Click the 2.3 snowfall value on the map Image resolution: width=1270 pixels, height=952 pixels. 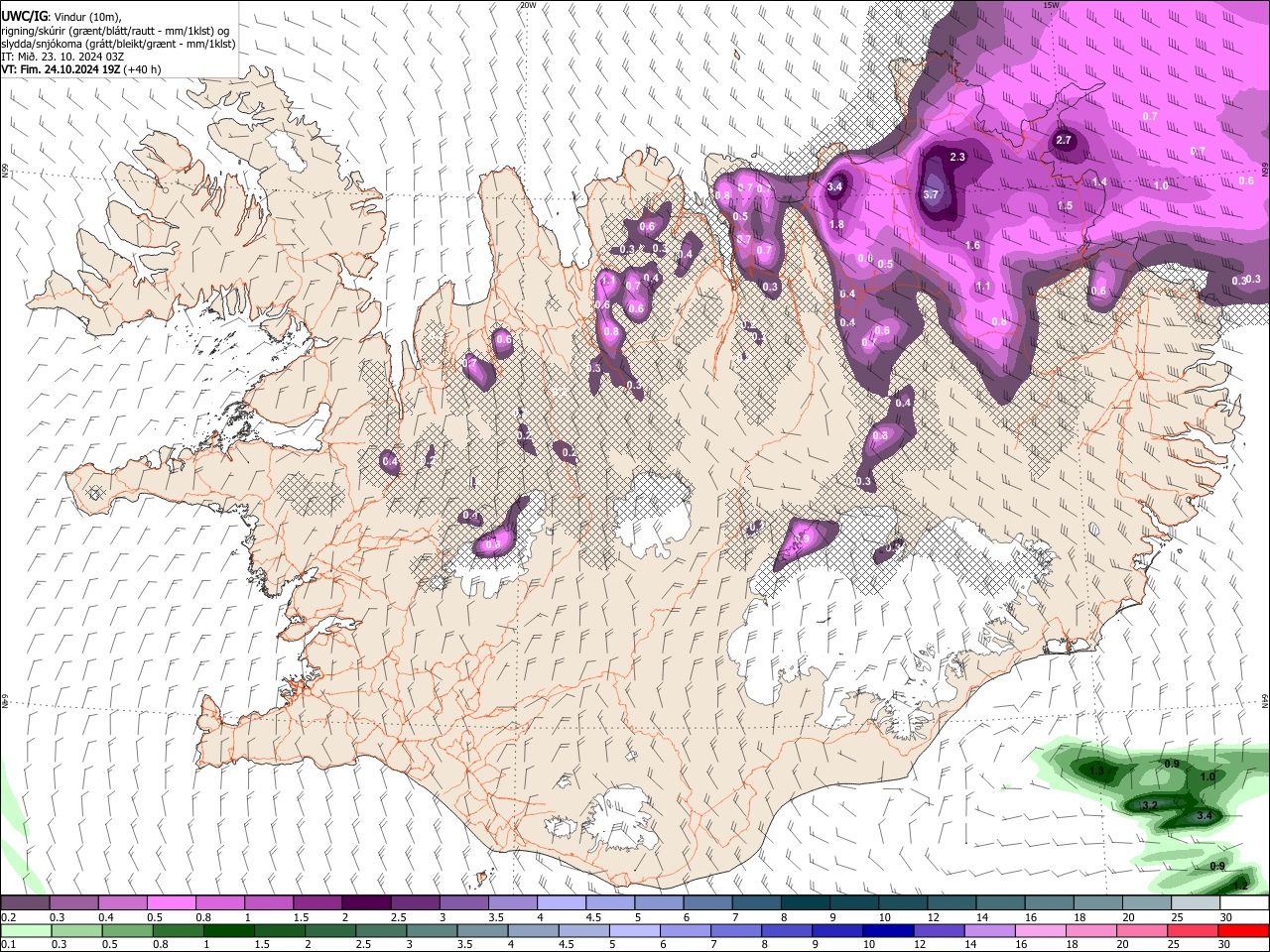point(957,157)
